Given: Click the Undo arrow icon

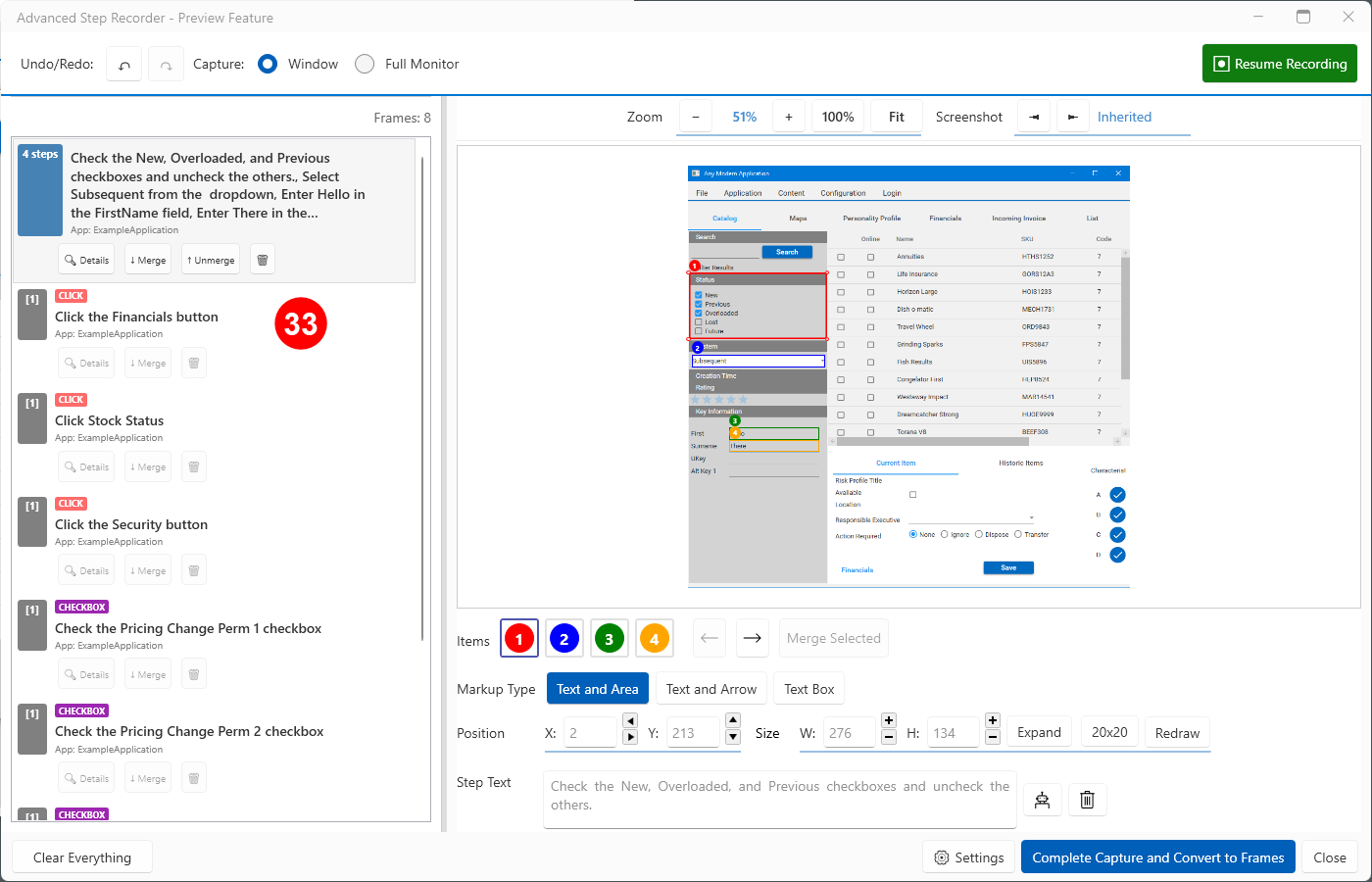Looking at the screenshot, I should 124,65.
